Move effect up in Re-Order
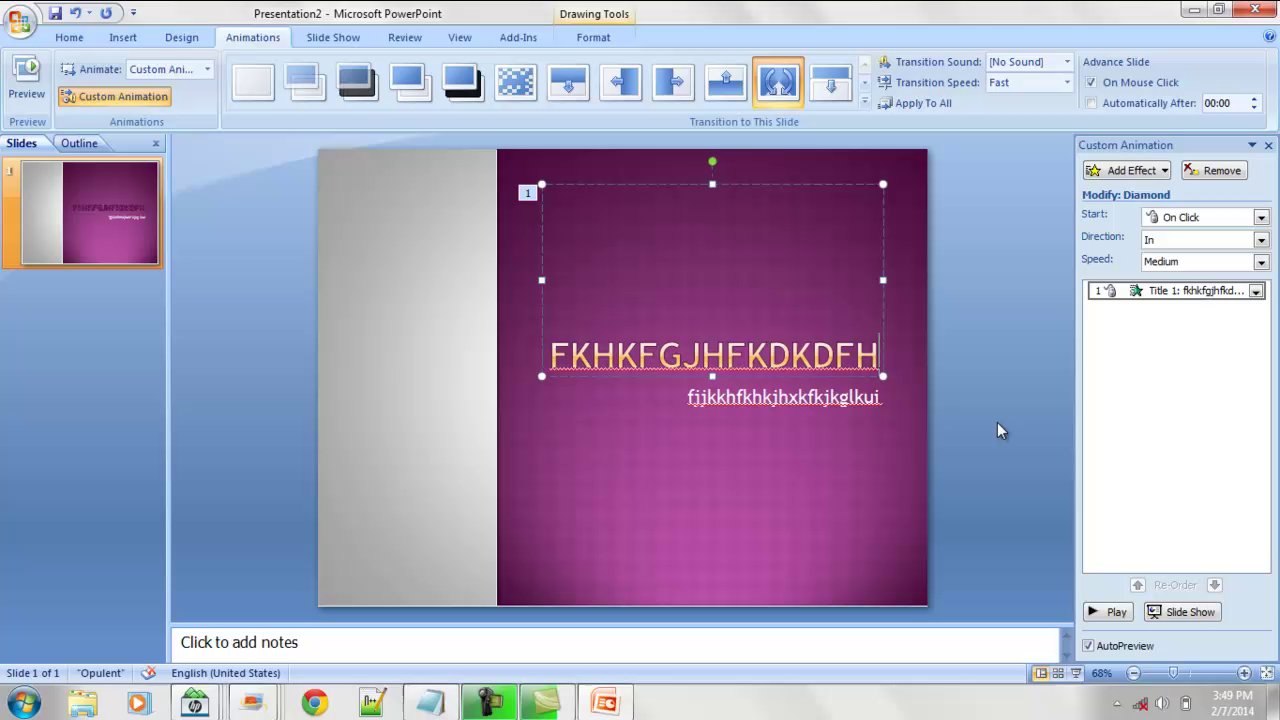The height and width of the screenshot is (720, 1280). tap(1137, 585)
